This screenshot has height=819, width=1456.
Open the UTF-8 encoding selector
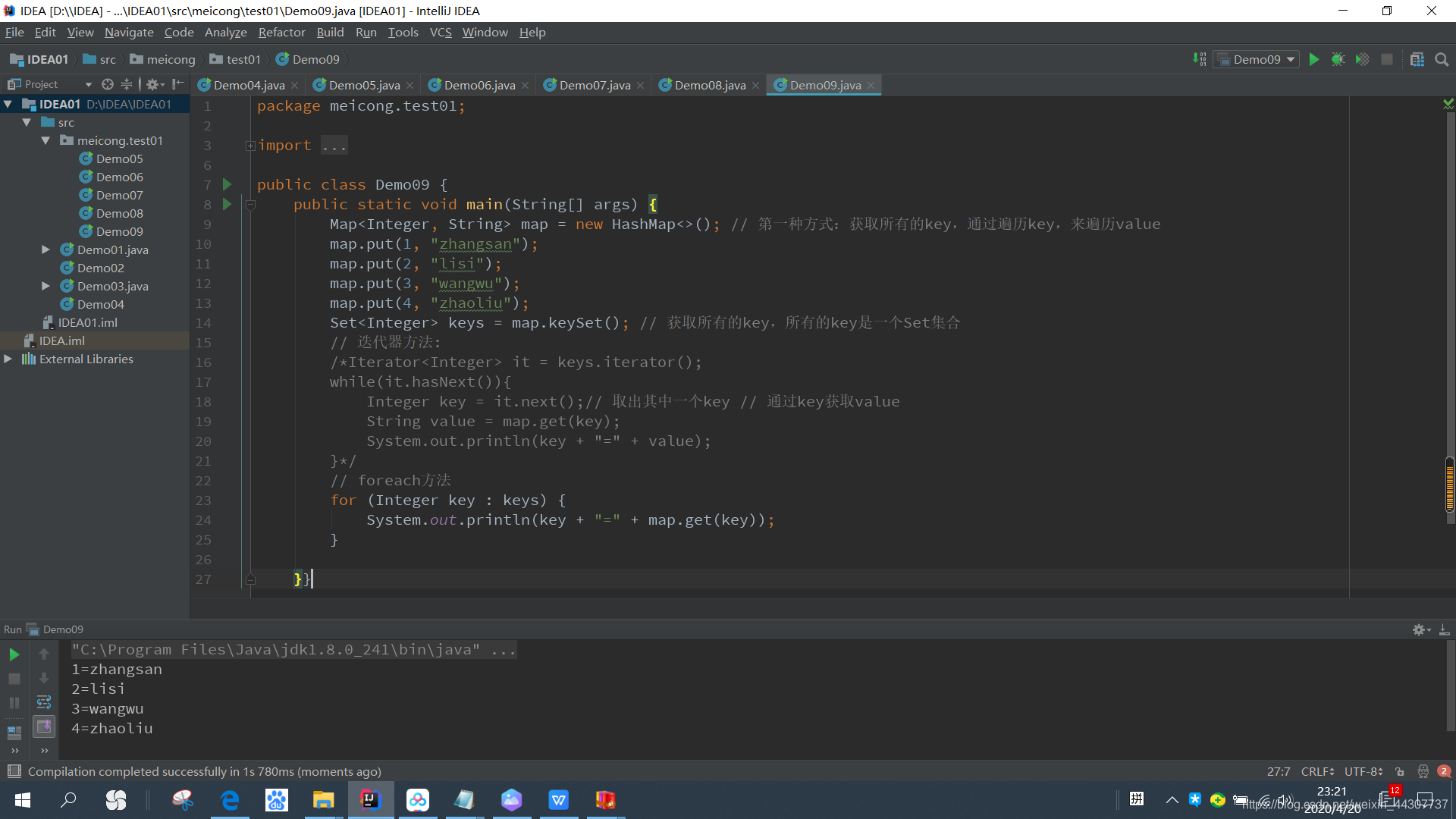tap(1363, 771)
